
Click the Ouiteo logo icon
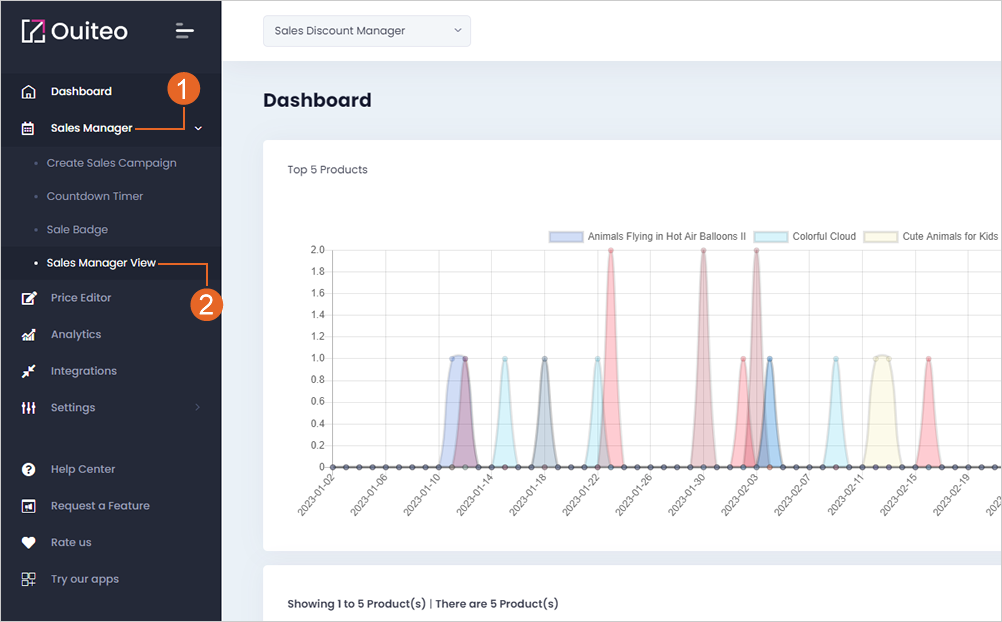coord(33,31)
